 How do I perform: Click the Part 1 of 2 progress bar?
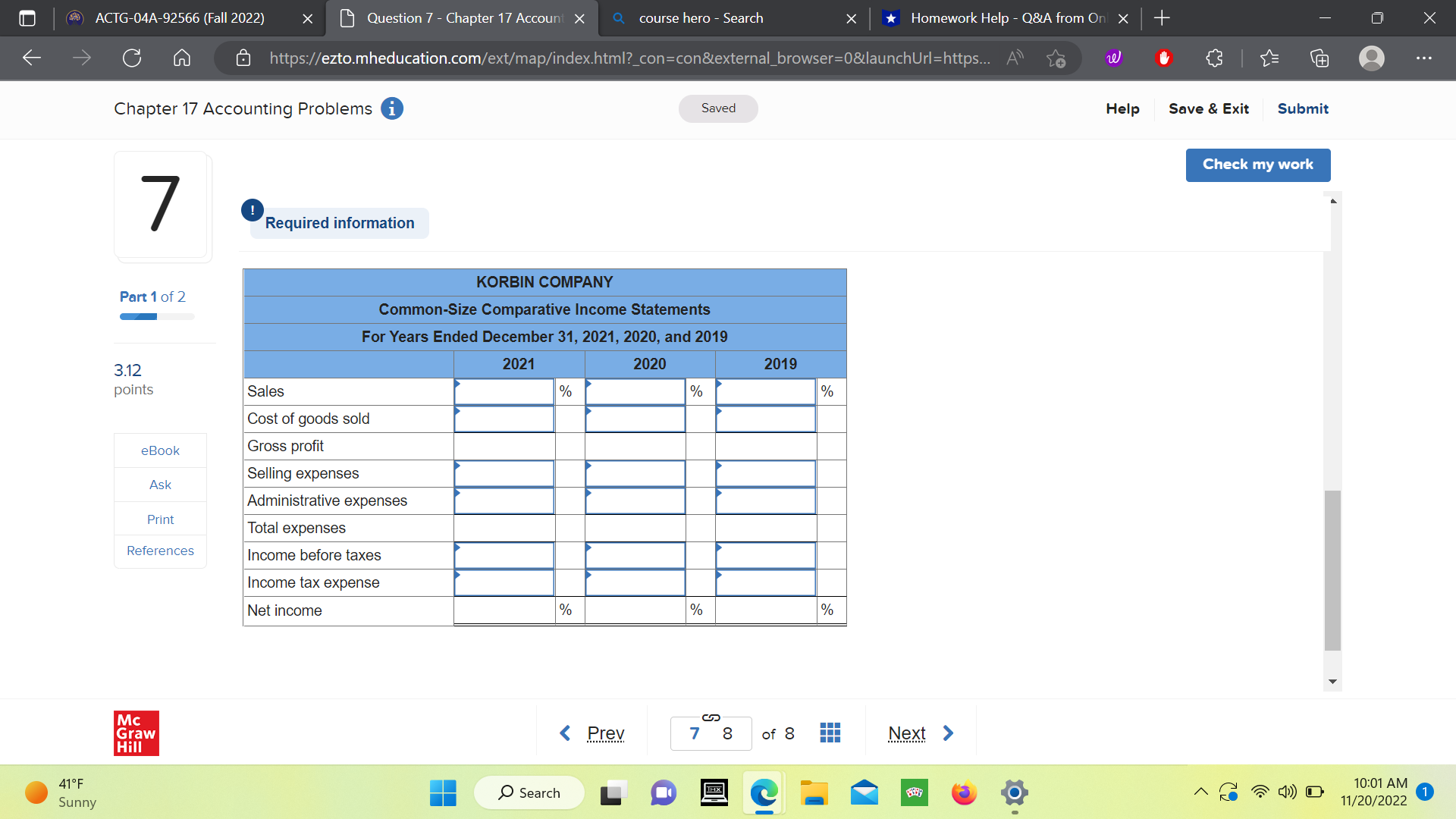point(155,316)
